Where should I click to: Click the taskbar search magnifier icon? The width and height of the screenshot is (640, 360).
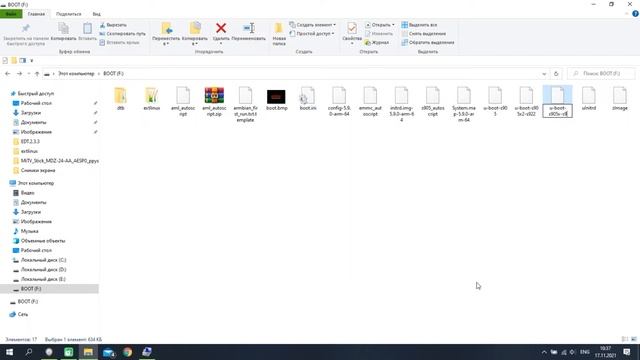(x=29, y=352)
